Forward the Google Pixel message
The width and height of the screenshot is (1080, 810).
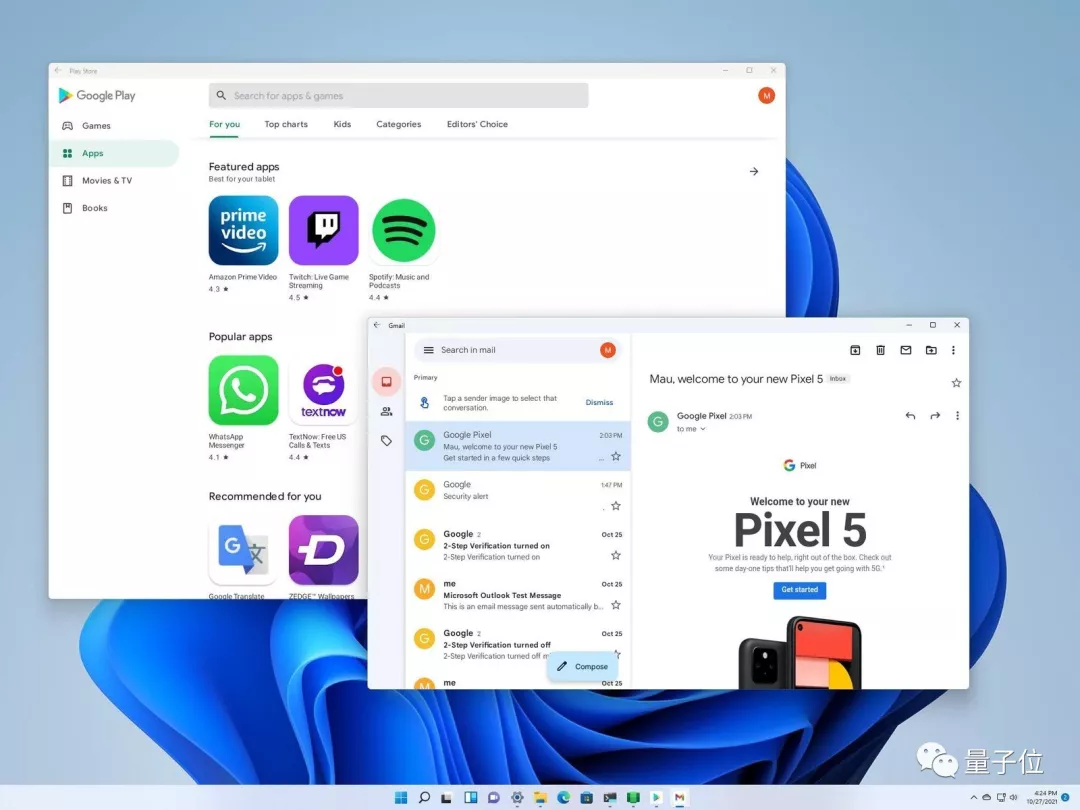[x=935, y=415]
